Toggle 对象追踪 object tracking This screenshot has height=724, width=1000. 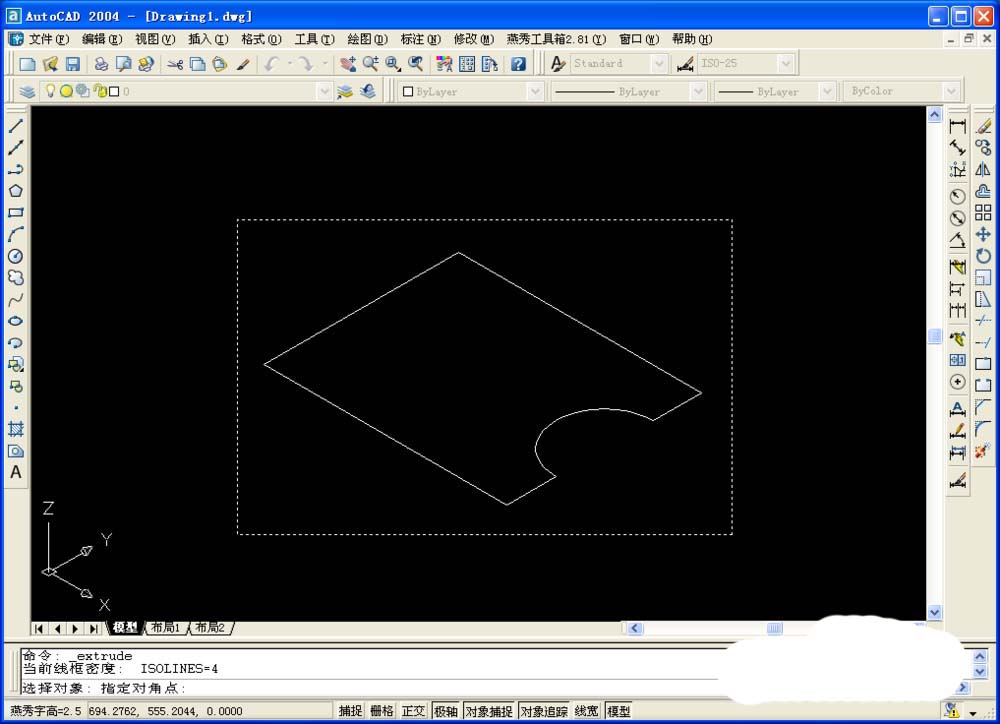[x=543, y=711]
